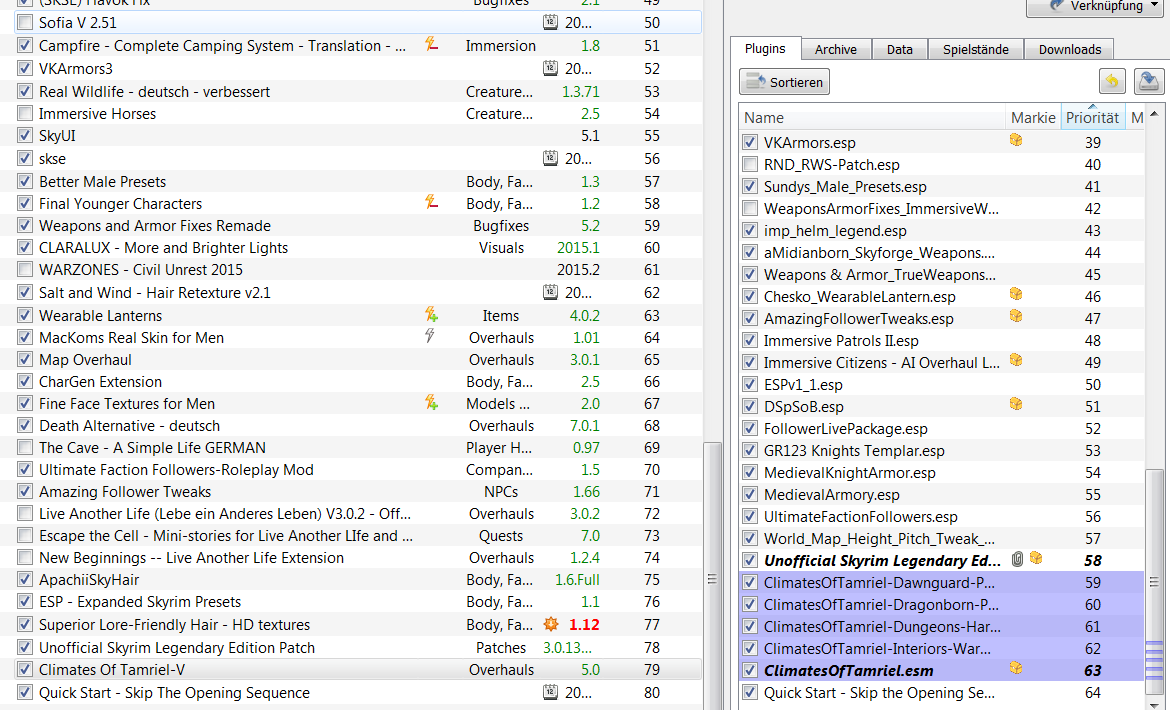Open the Spielstände tab
The width and height of the screenshot is (1170, 710).
[x=977, y=49]
